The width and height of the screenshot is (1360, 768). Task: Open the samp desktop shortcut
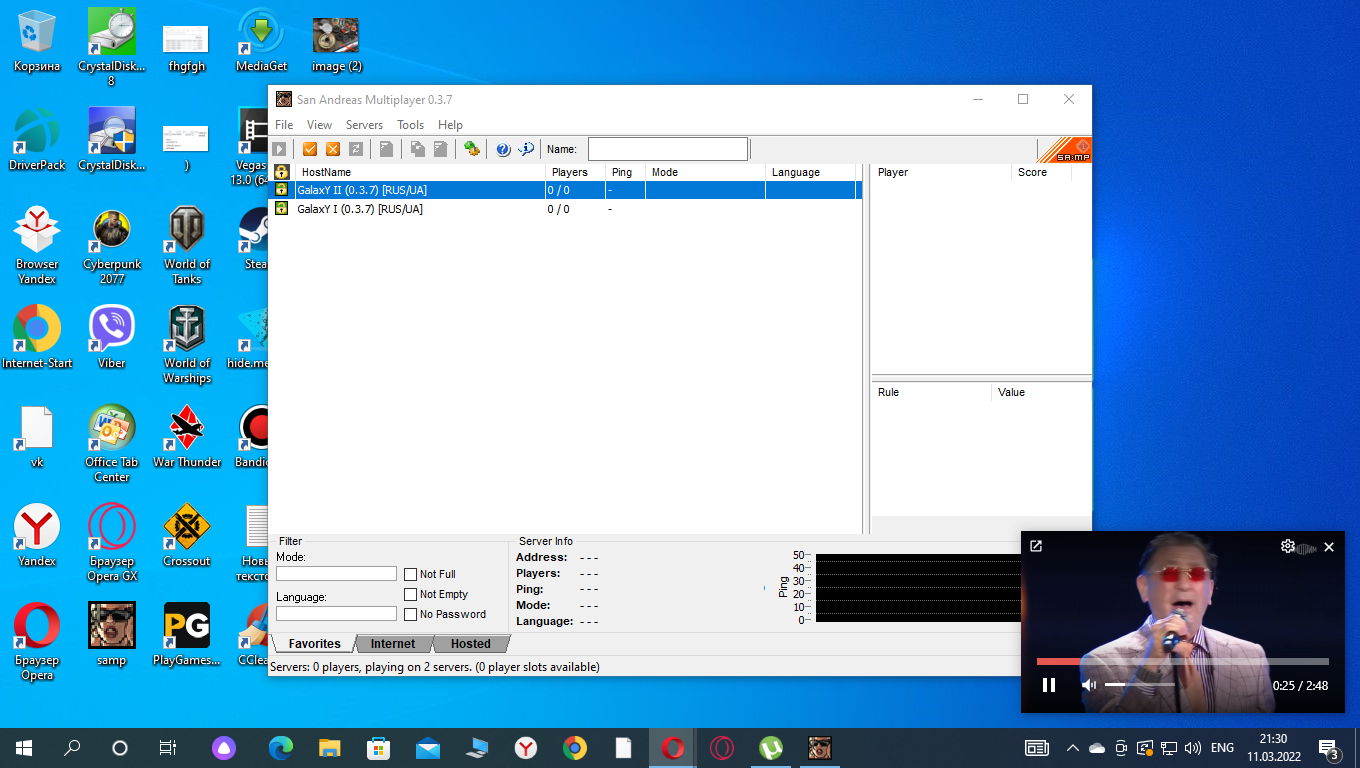coord(111,635)
